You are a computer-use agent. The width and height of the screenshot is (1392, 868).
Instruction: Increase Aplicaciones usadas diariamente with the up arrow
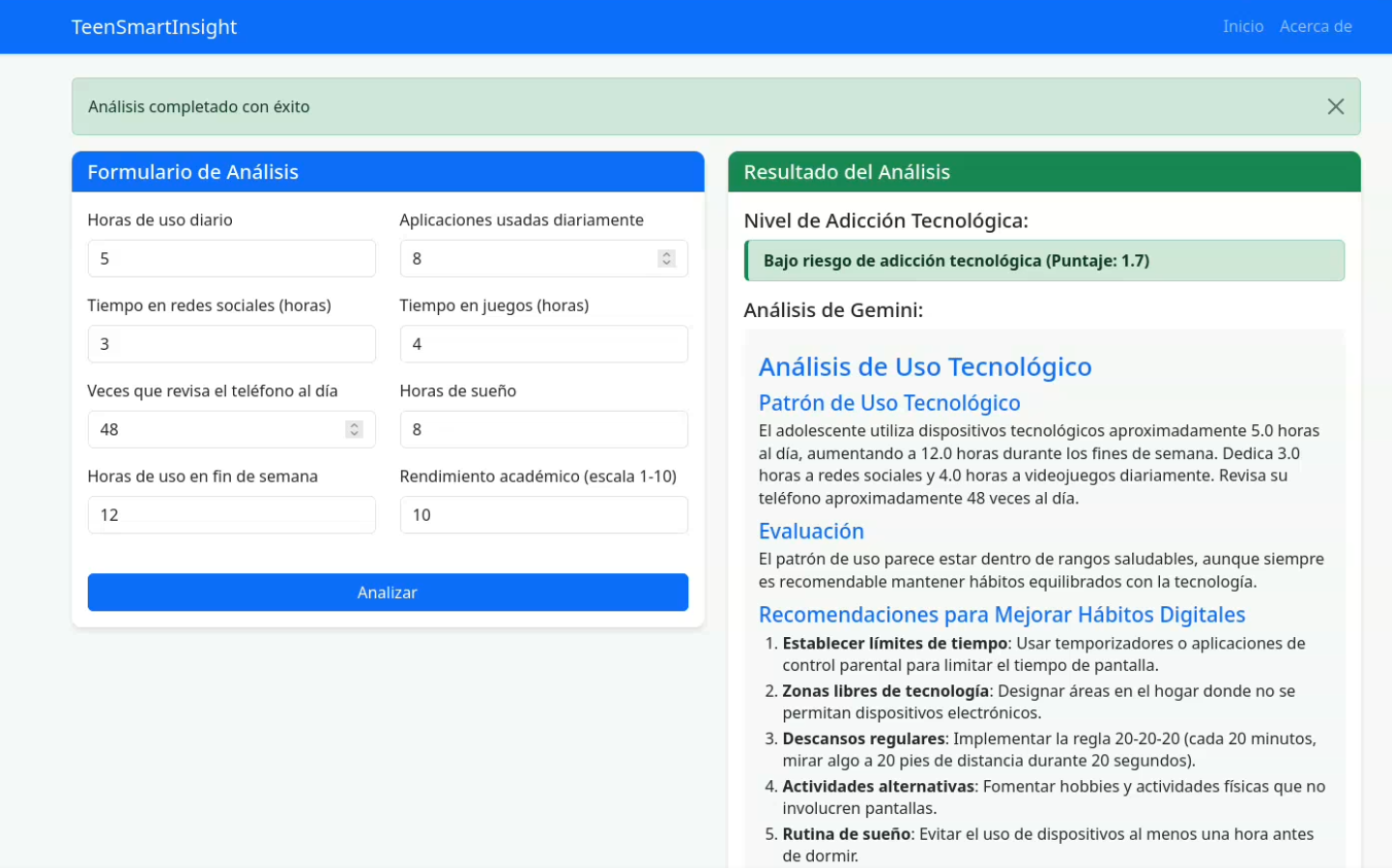coord(666,254)
